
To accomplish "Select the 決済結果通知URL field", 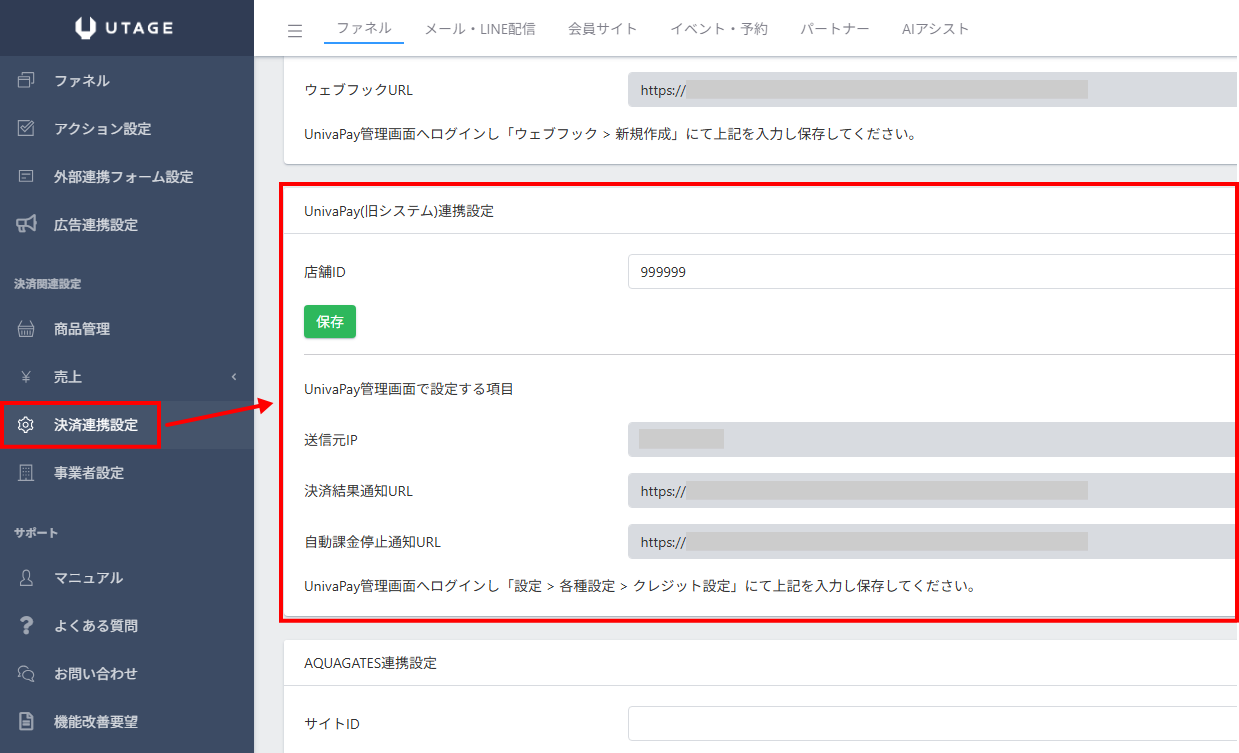I will coord(930,491).
